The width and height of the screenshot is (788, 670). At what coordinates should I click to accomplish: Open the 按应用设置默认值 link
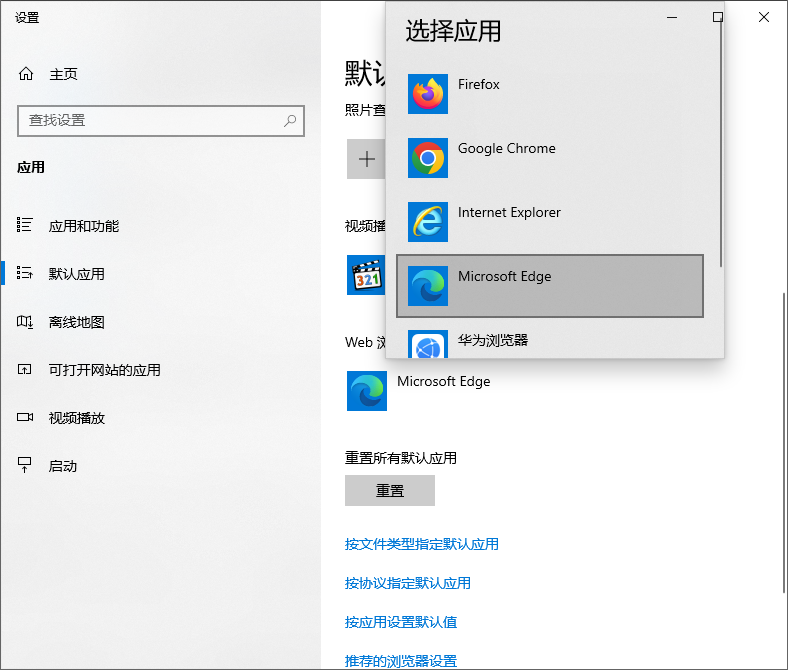pos(401,622)
